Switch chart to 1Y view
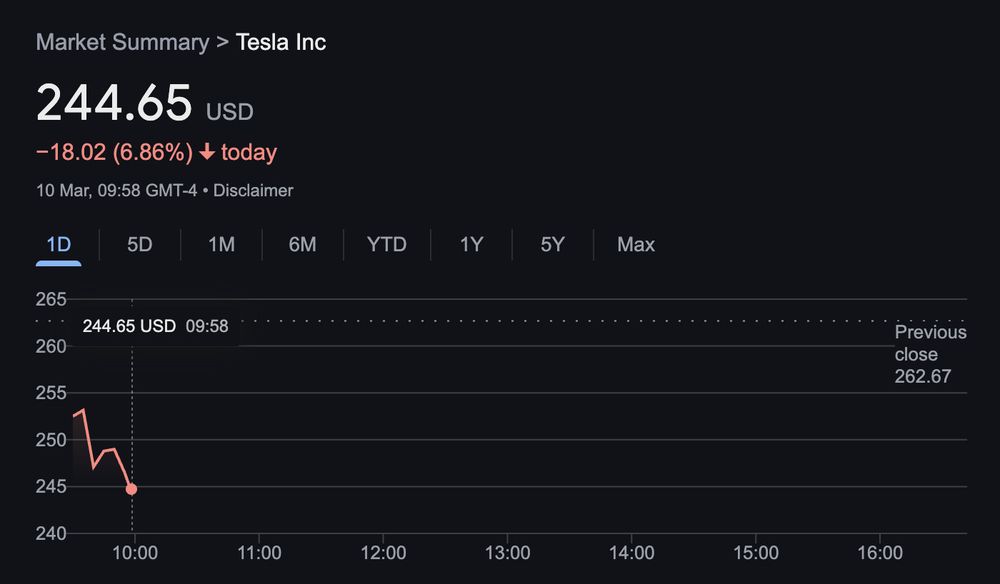 pyautogui.click(x=471, y=245)
